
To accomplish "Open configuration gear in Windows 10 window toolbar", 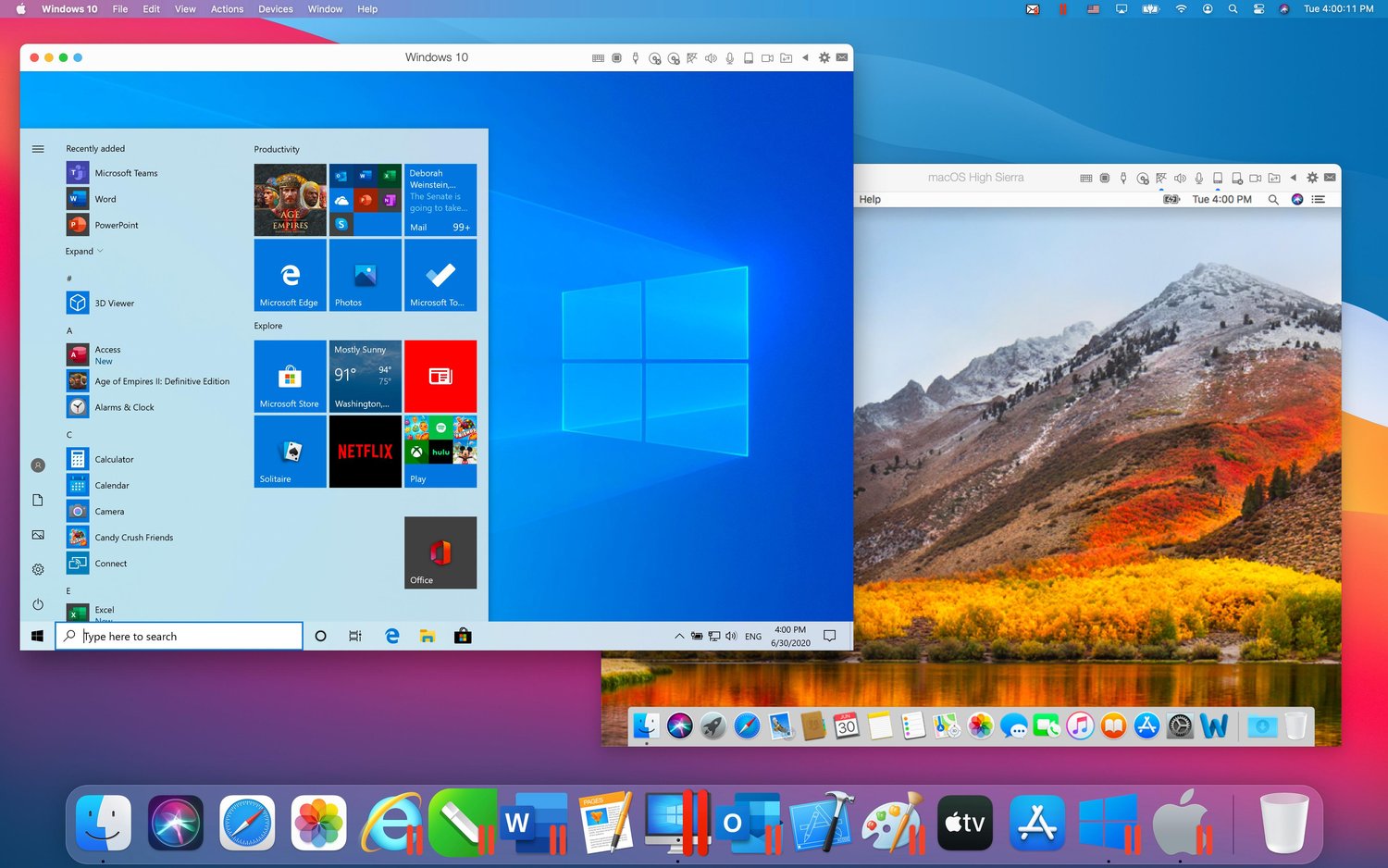I will [824, 57].
